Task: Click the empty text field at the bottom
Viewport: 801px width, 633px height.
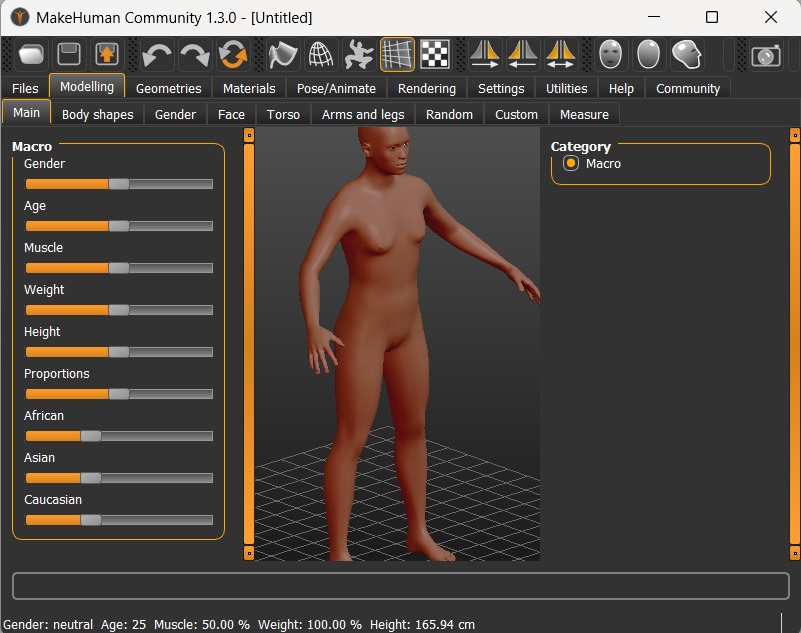Action: (x=400, y=586)
